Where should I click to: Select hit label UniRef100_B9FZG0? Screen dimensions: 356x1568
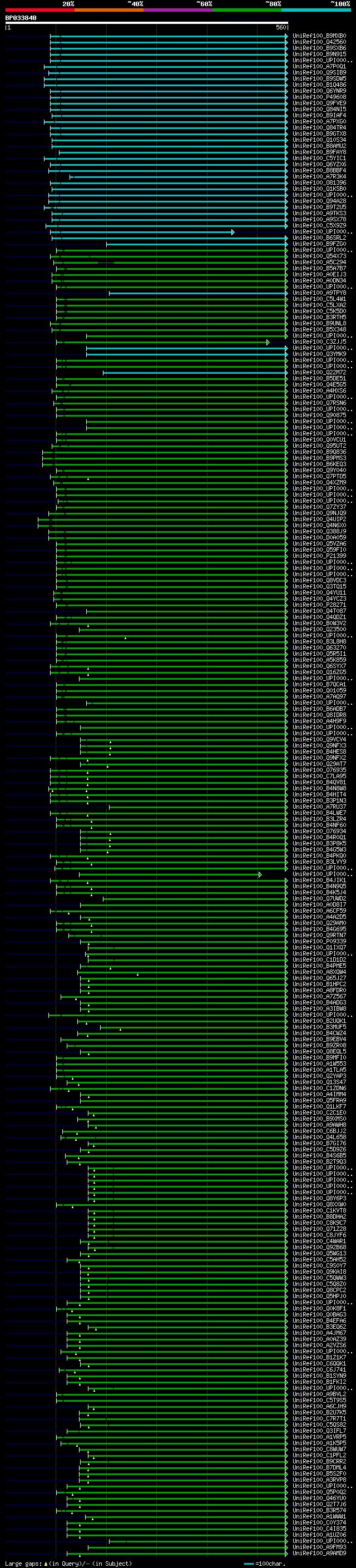point(319,244)
